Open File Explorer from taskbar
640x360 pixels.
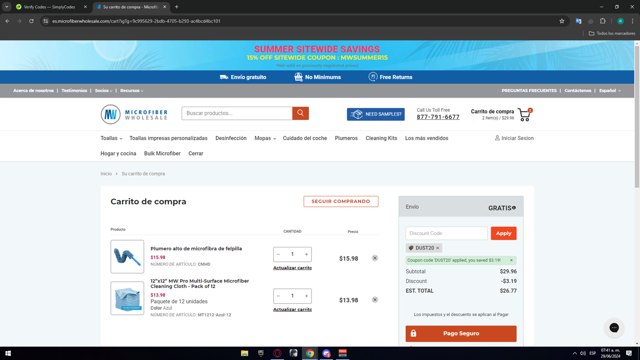tap(244, 353)
